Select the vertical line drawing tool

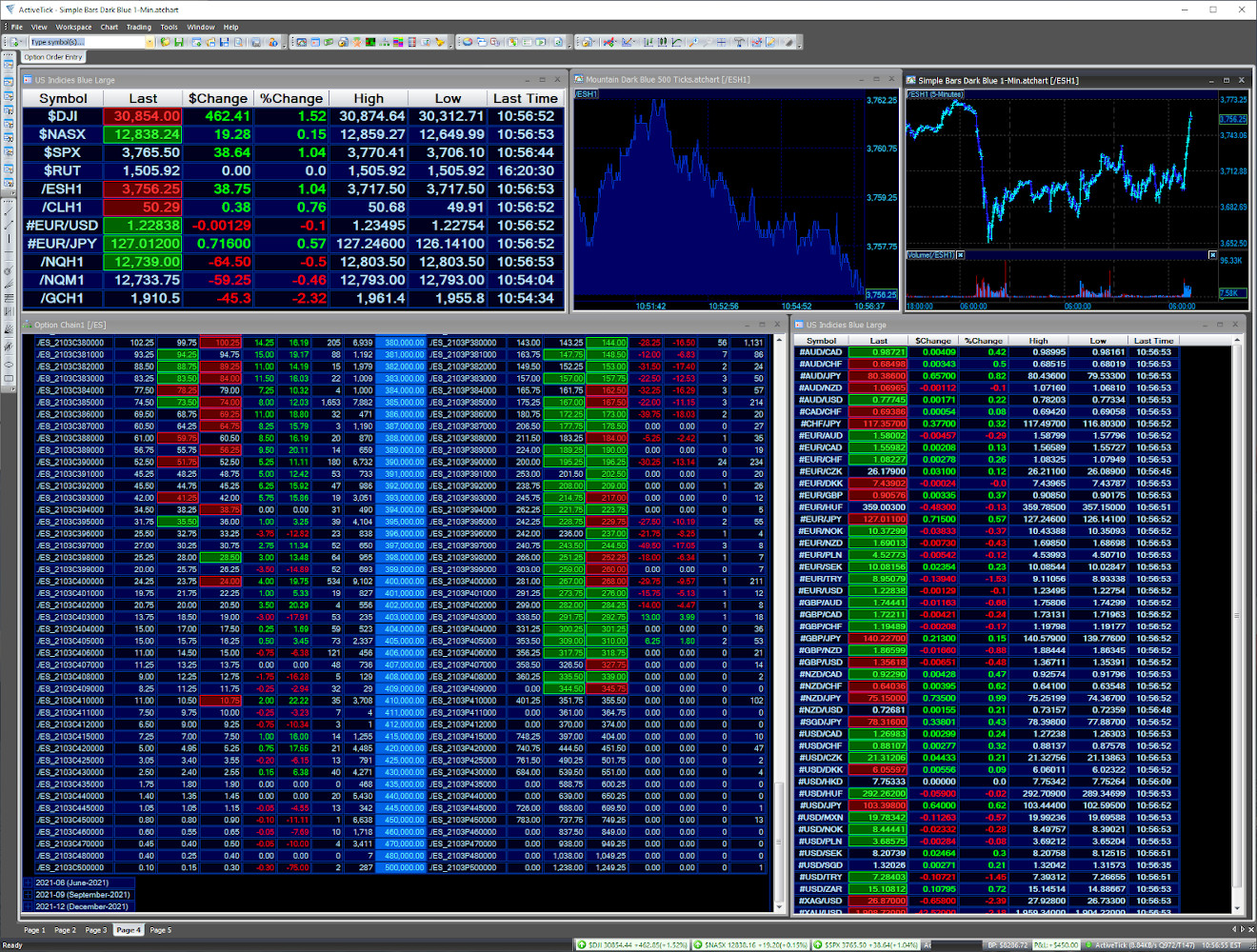click(x=9, y=239)
